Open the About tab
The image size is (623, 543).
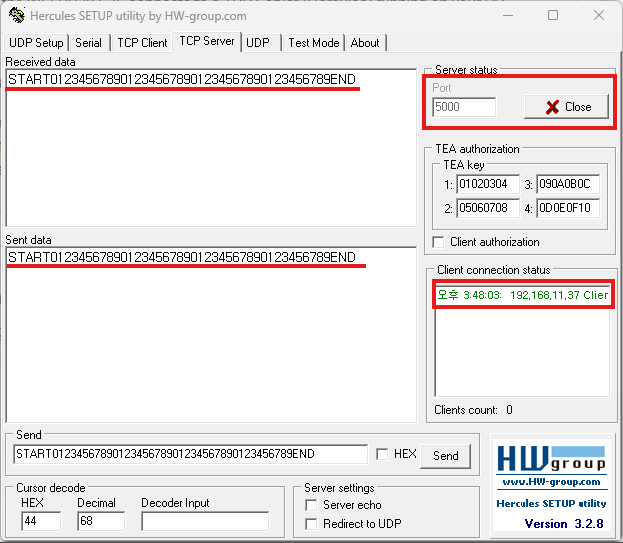tap(365, 43)
